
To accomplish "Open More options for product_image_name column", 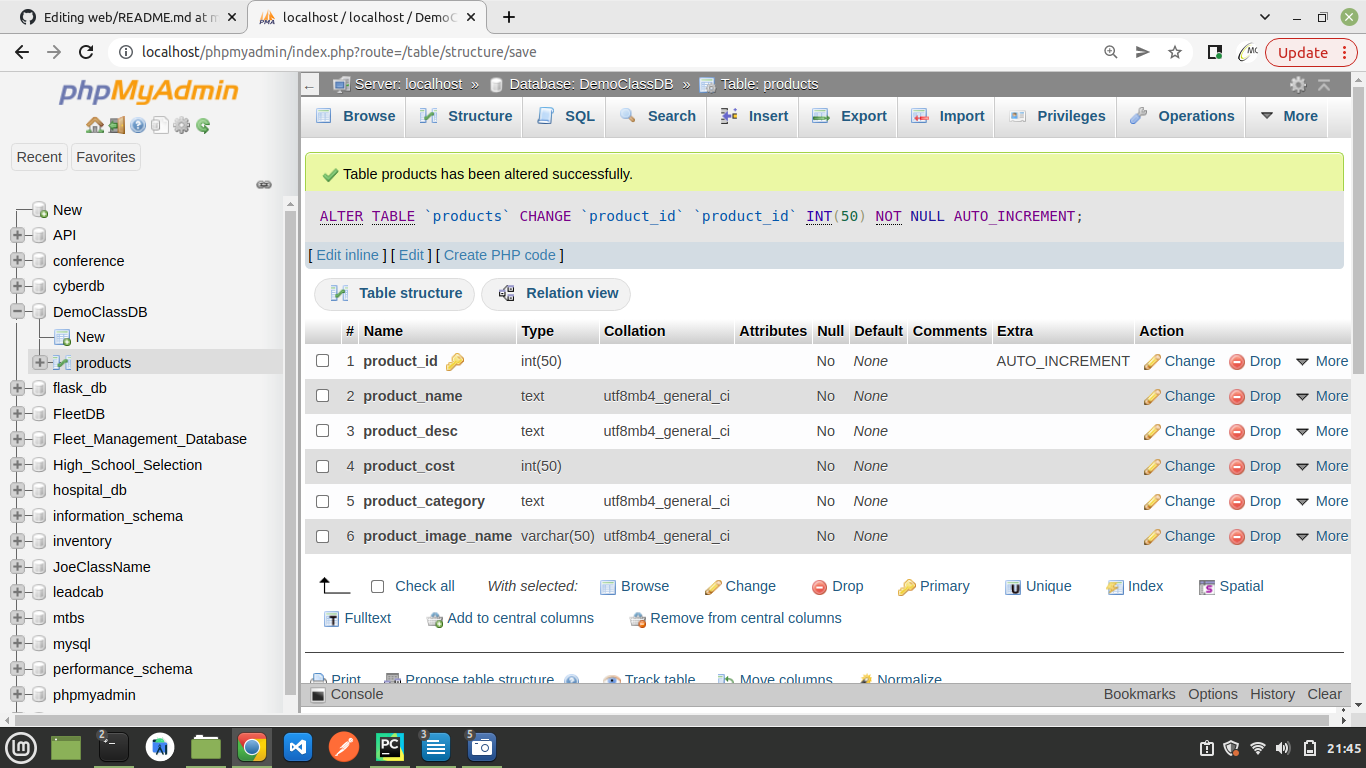I will point(1321,536).
